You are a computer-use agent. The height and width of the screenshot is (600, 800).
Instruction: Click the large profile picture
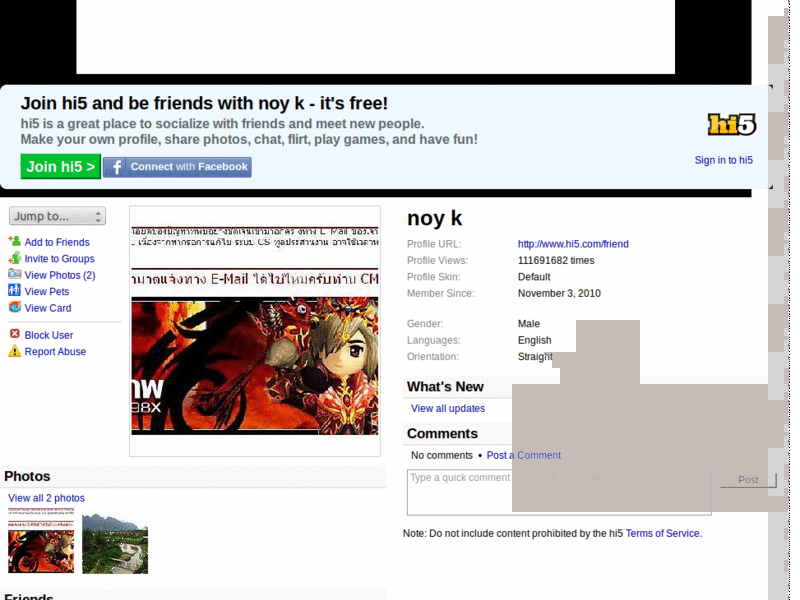point(255,331)
